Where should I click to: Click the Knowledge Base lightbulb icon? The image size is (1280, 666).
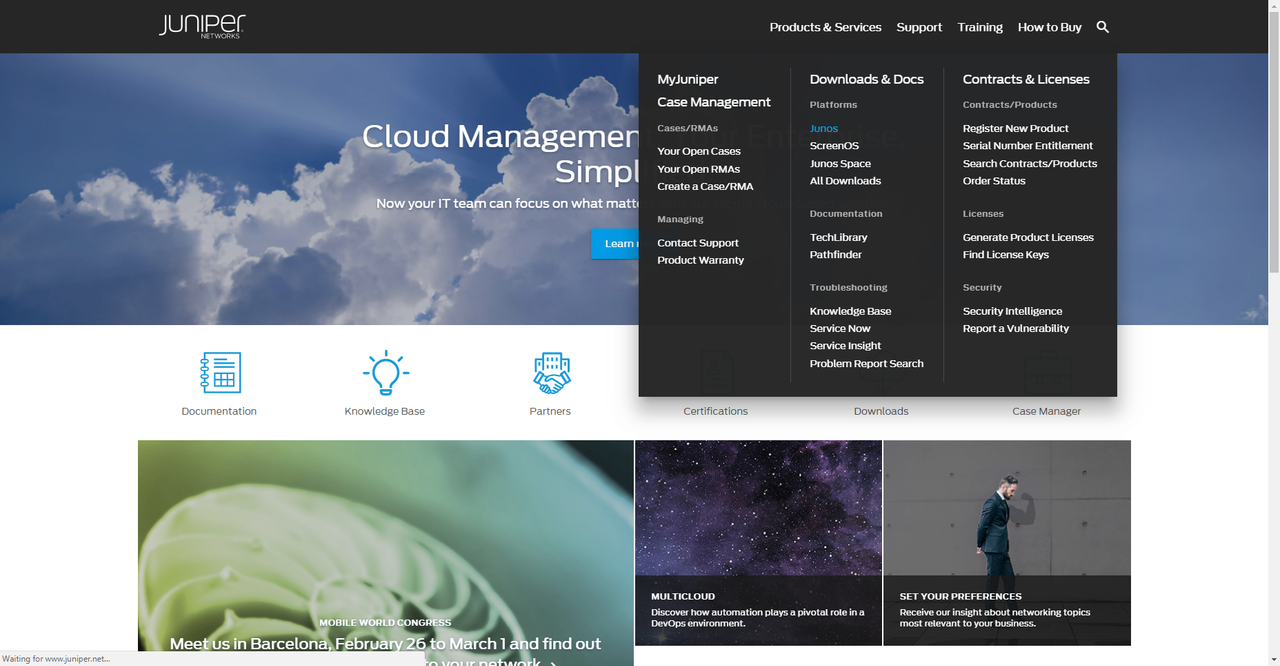point(385,373)
